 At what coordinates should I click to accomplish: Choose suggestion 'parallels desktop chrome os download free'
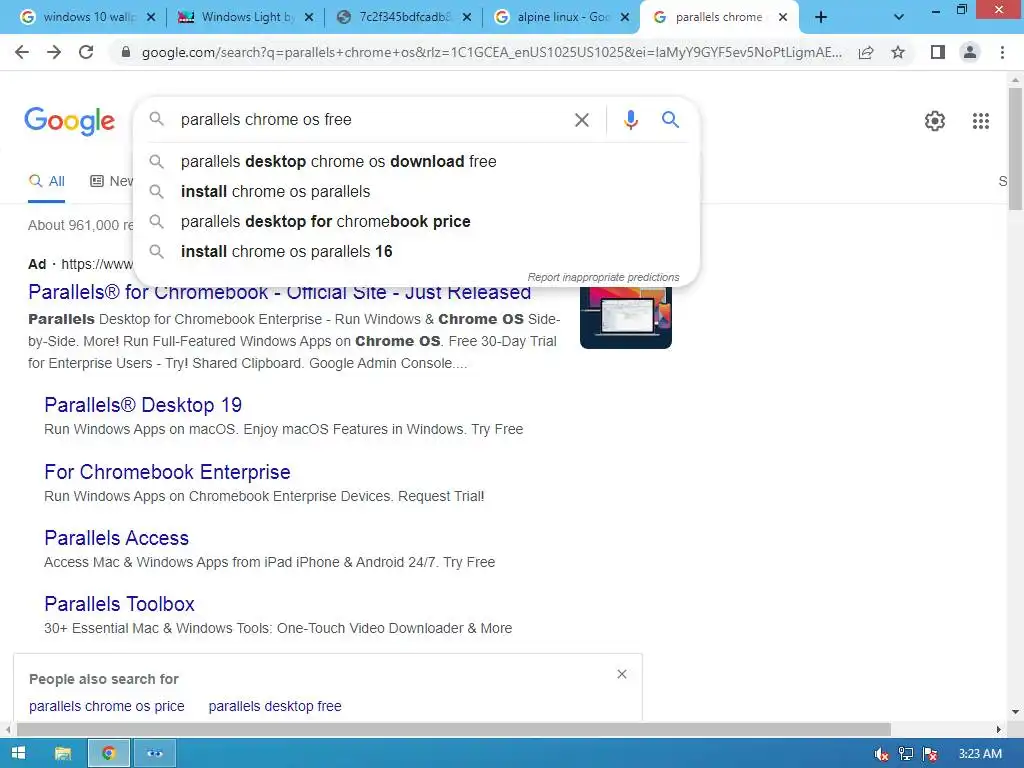pos(416,161)
